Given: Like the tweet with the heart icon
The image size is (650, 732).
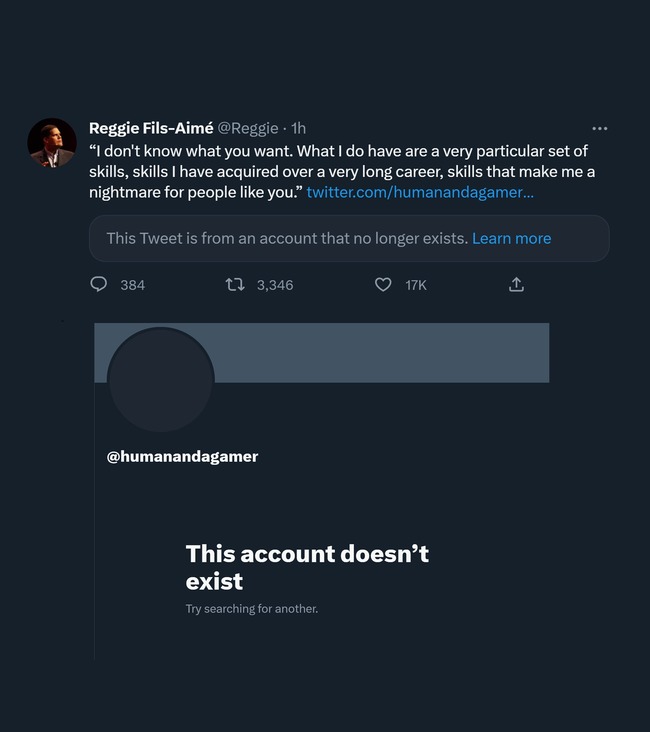Looking at the screenshot, I should point(383,285).
